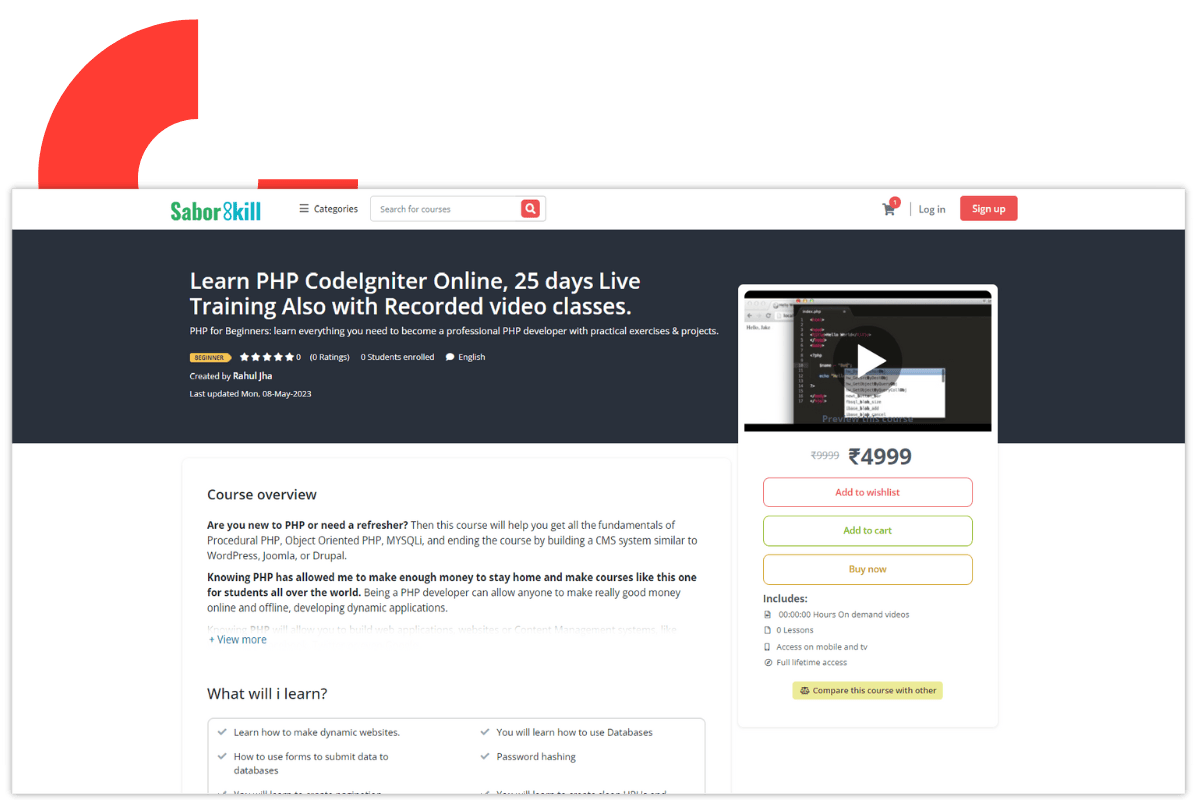This screenshot has width=1200, height=800.
Task: Click the red search magnifier button
Action: 530,209
